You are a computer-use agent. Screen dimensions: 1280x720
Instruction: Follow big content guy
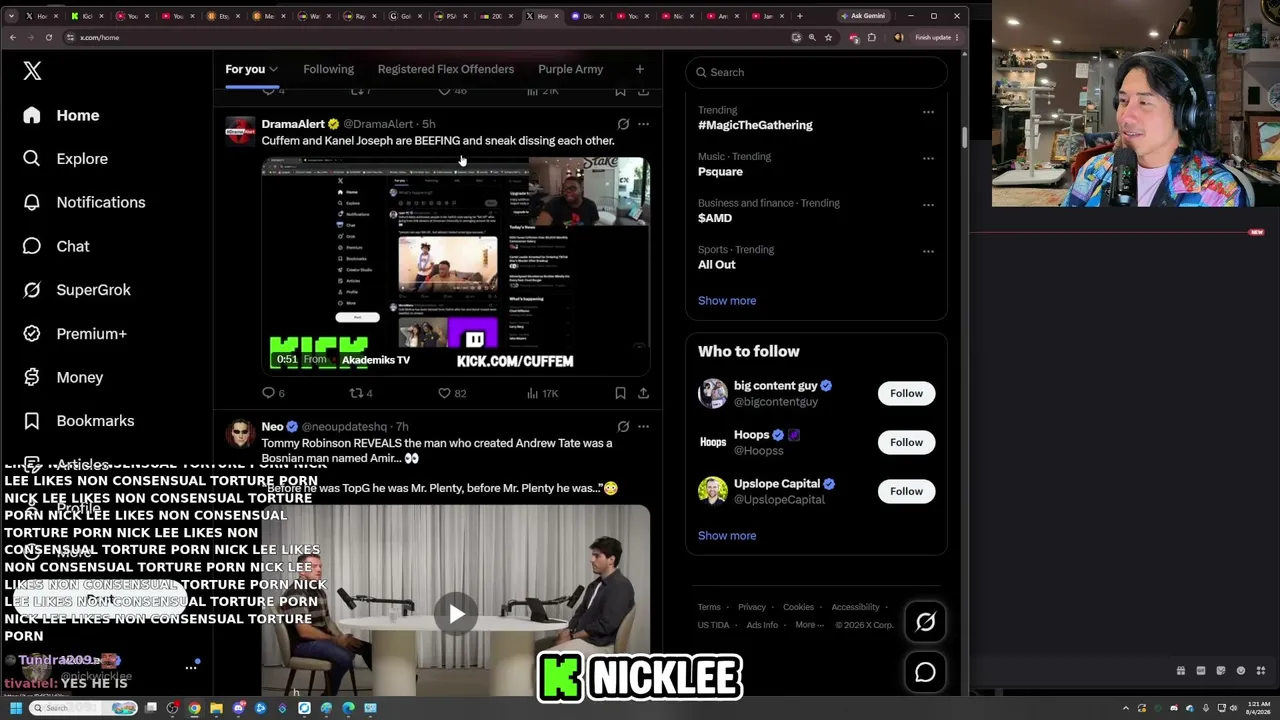[906, 393]
